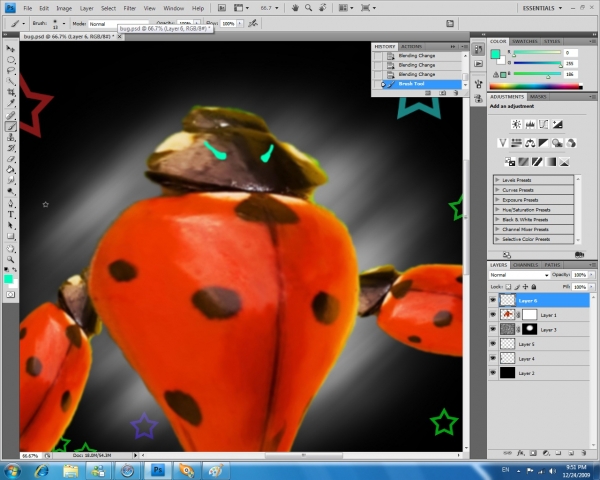600x480 pixels.
Task: Select the History Brush tool
Action: pyautogui.click(x=10, y=148)
